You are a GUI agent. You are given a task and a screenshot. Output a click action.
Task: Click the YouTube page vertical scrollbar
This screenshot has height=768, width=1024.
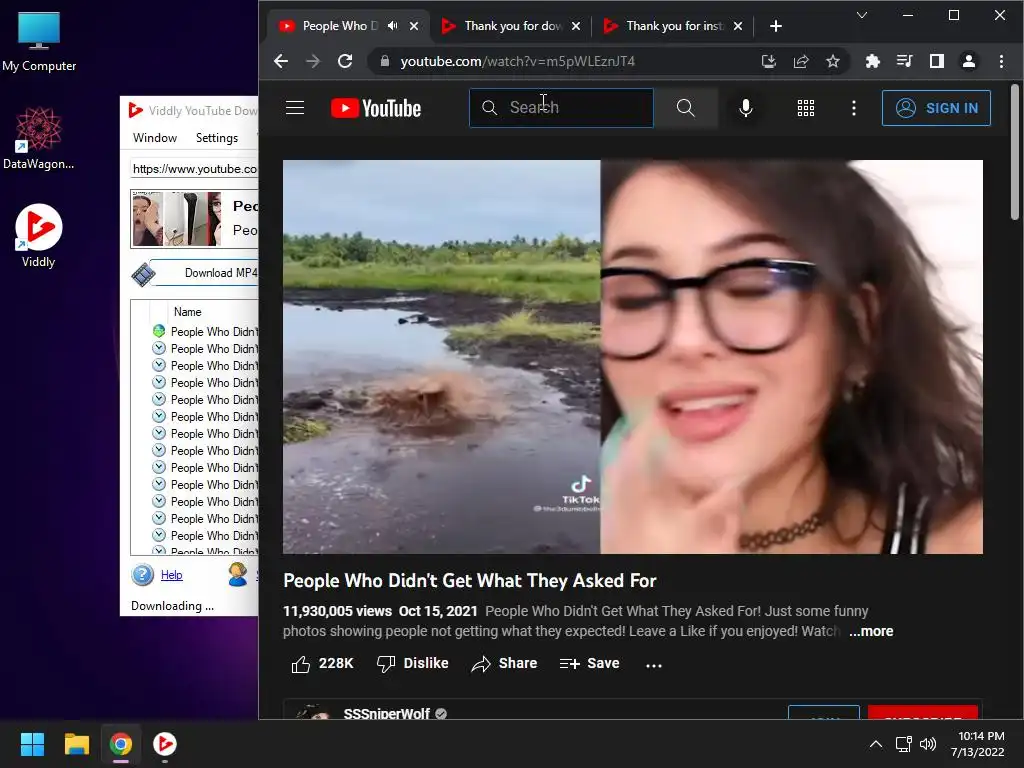(x=1014, y=154)
